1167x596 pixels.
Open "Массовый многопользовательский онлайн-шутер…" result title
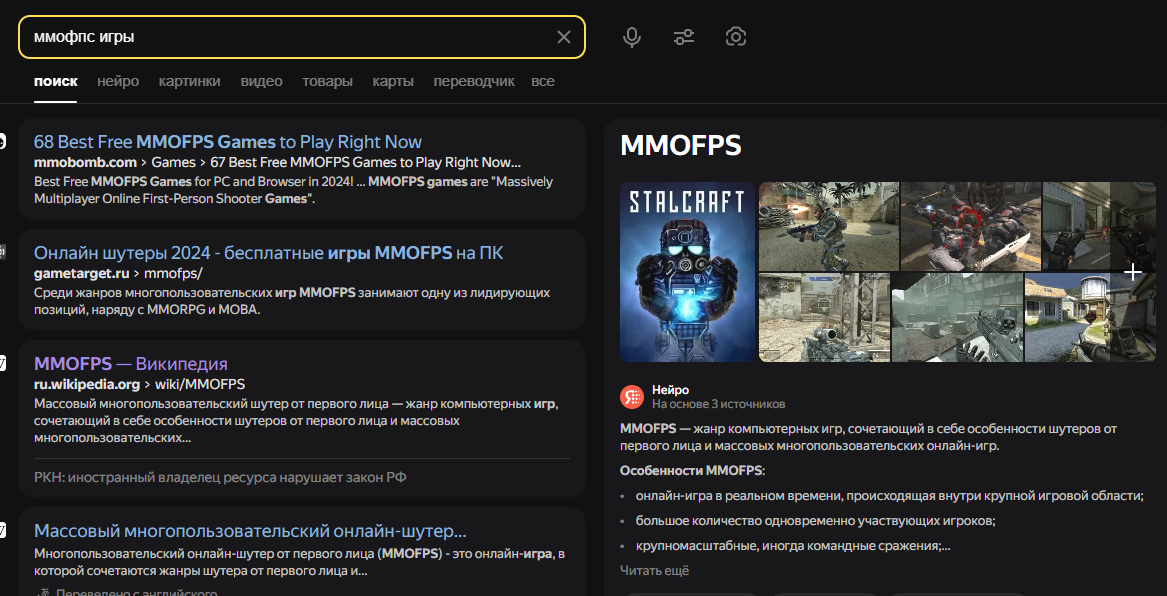[250, 531]
